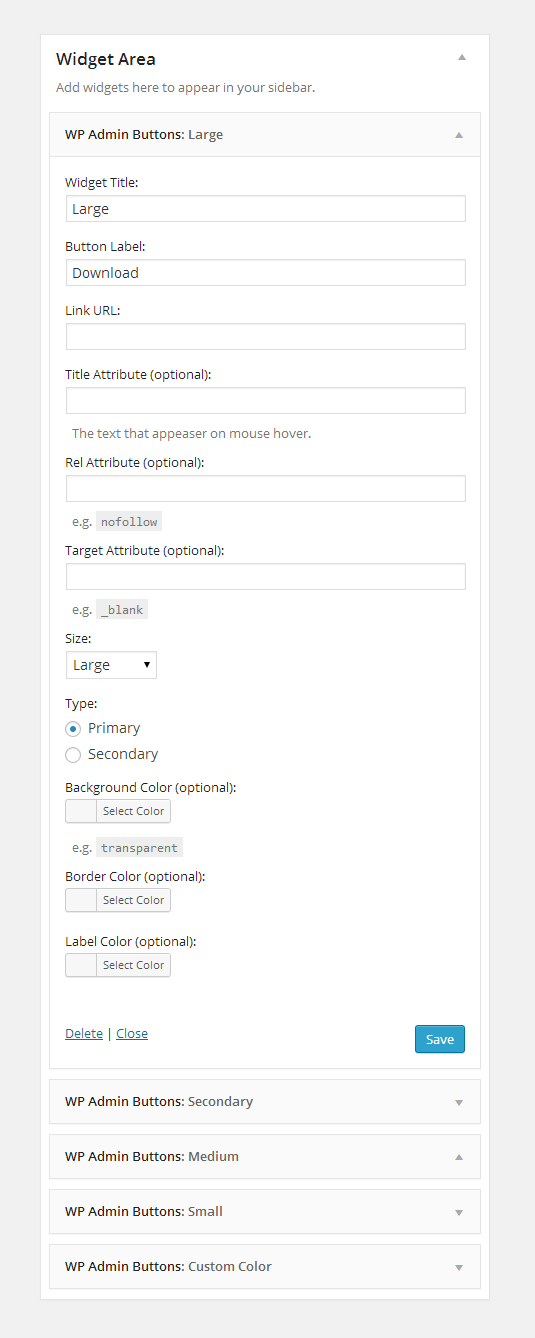Open the Size dropdown showing Large
535x1338 pixels.
tap(111, 665)
